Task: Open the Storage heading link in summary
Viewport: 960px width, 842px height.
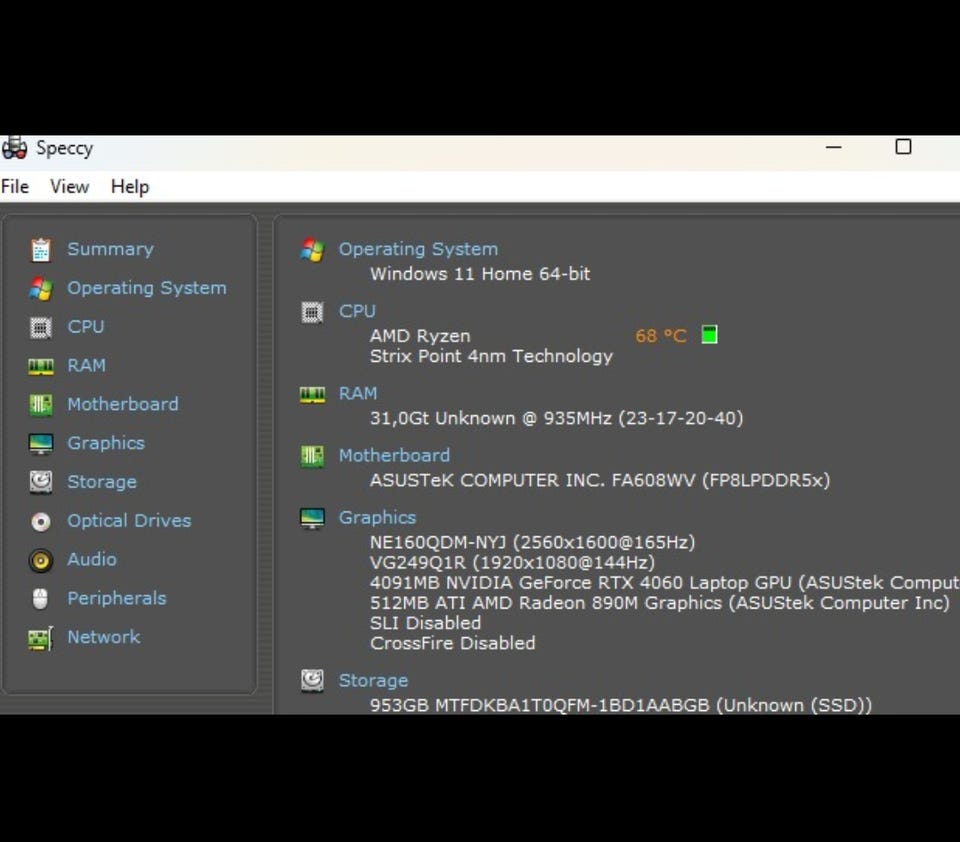Action: coord(373,680)
